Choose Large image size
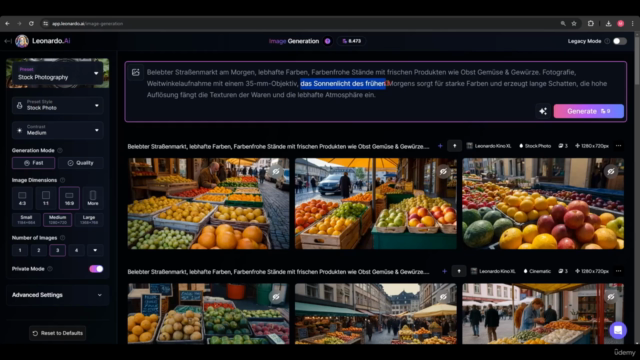 [x=89, y=220]
